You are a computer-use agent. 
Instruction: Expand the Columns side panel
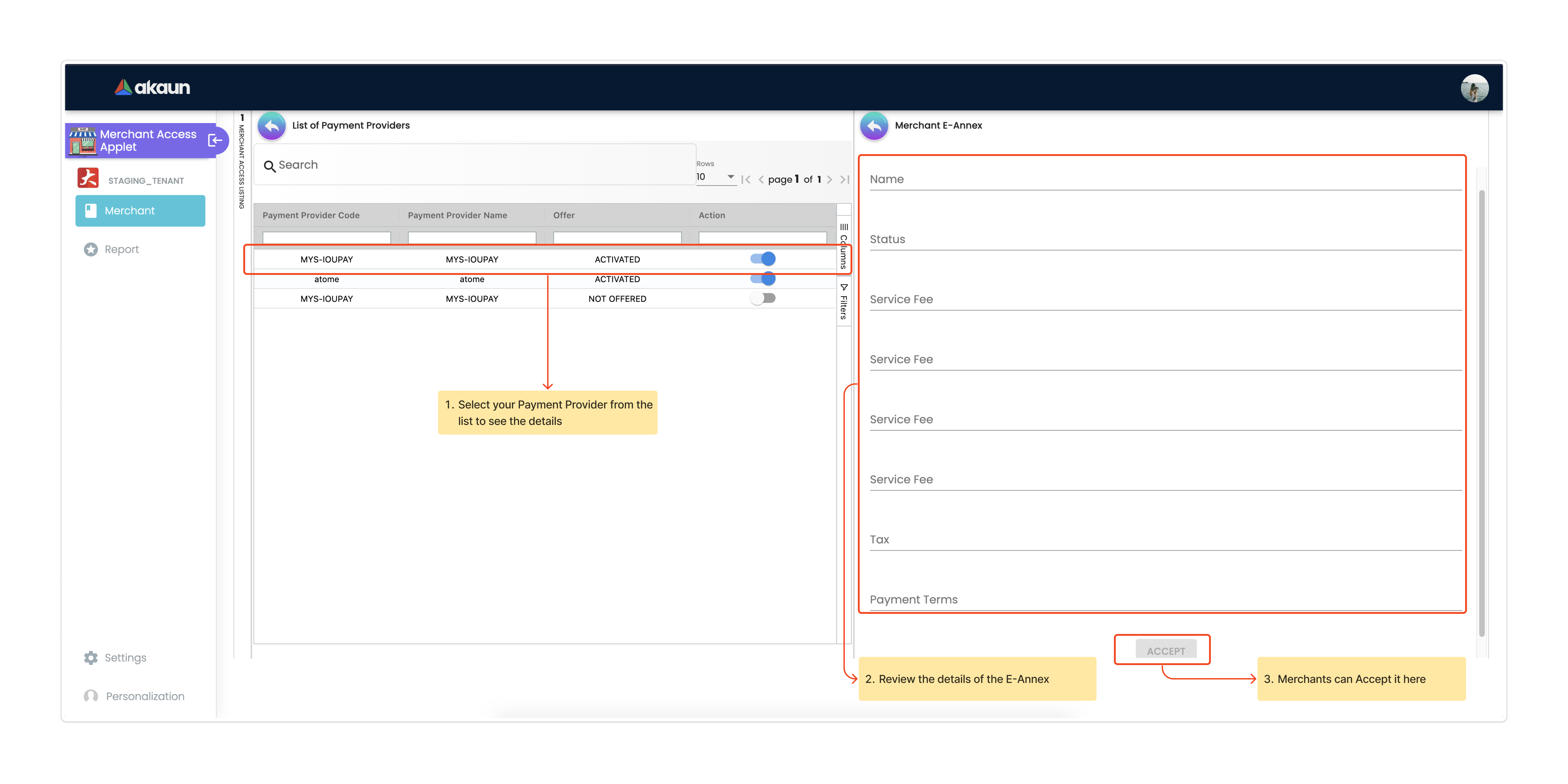coord(844,246)
